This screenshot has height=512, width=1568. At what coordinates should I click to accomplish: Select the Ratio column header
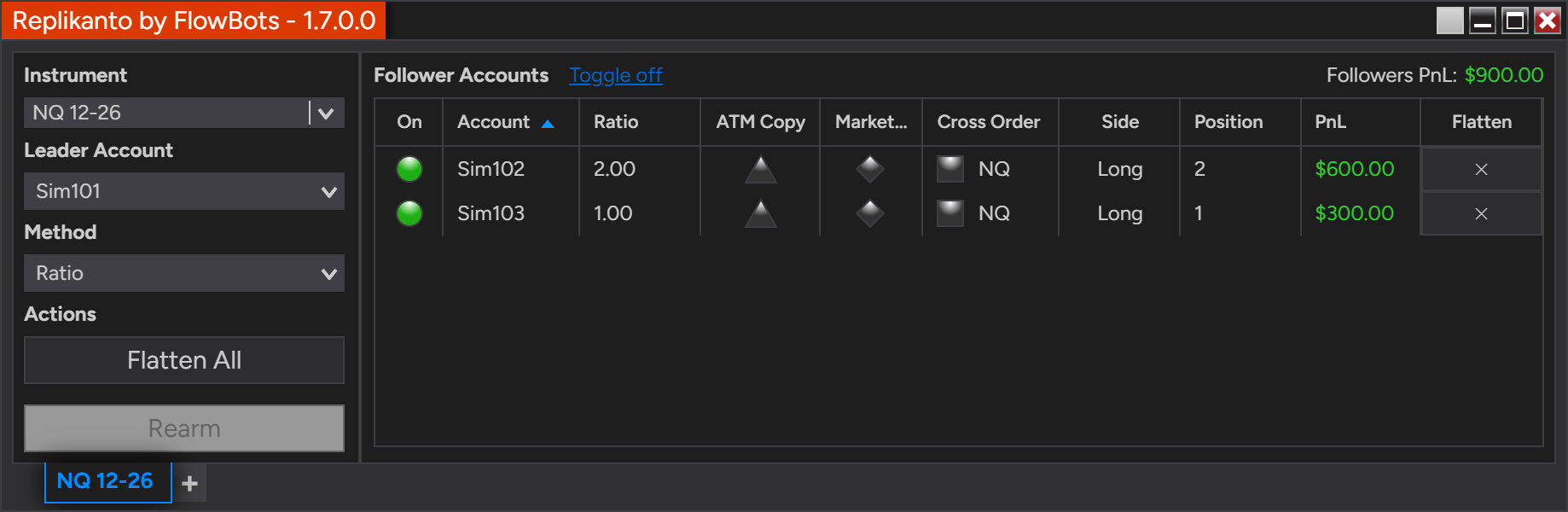point(640,122)
